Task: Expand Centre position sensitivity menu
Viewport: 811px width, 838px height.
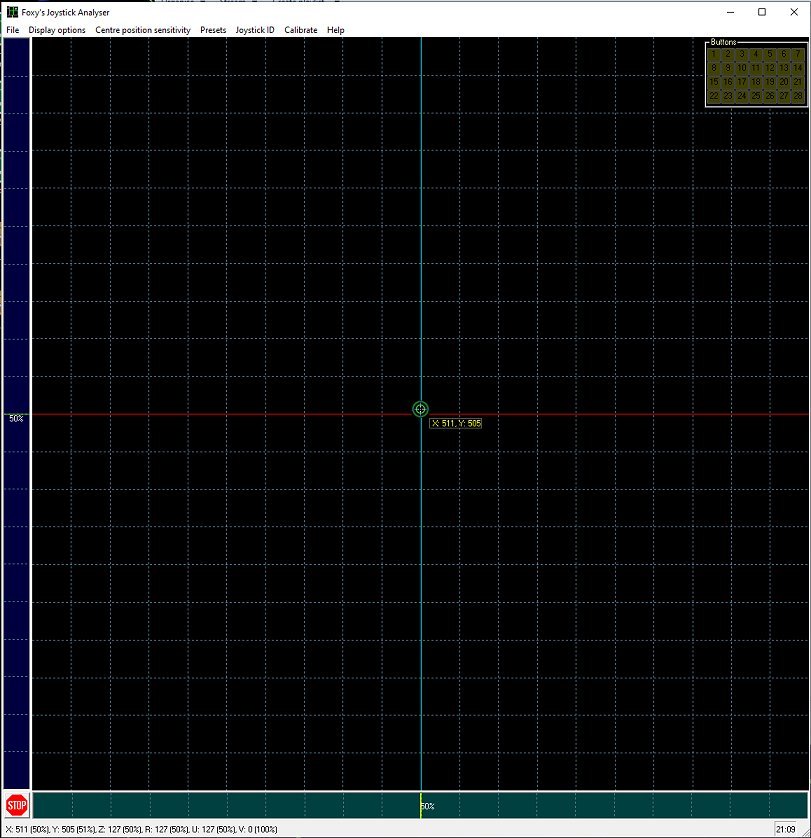Action: 143,30
